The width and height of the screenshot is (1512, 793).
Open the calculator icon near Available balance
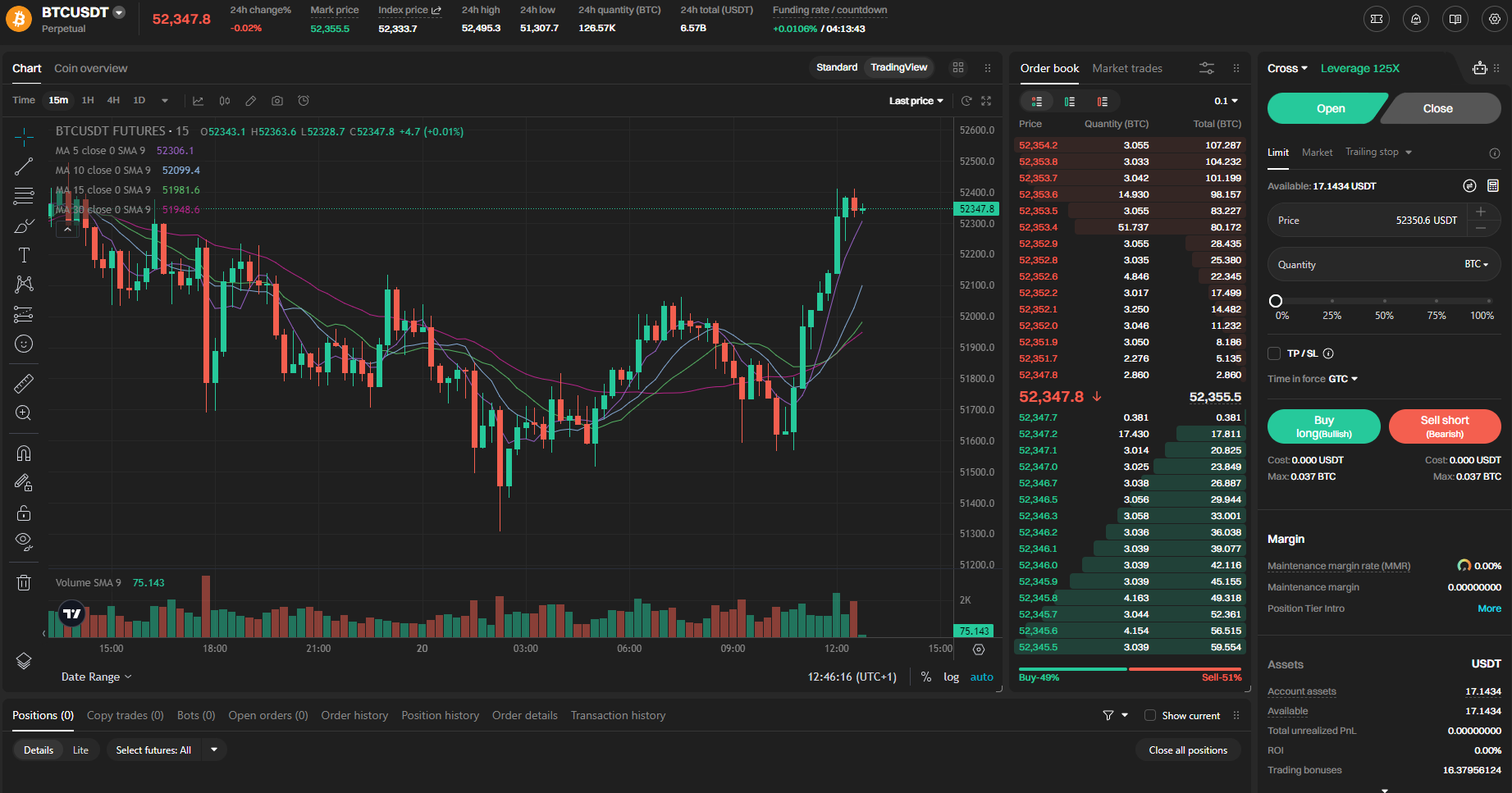(1493, 186)
